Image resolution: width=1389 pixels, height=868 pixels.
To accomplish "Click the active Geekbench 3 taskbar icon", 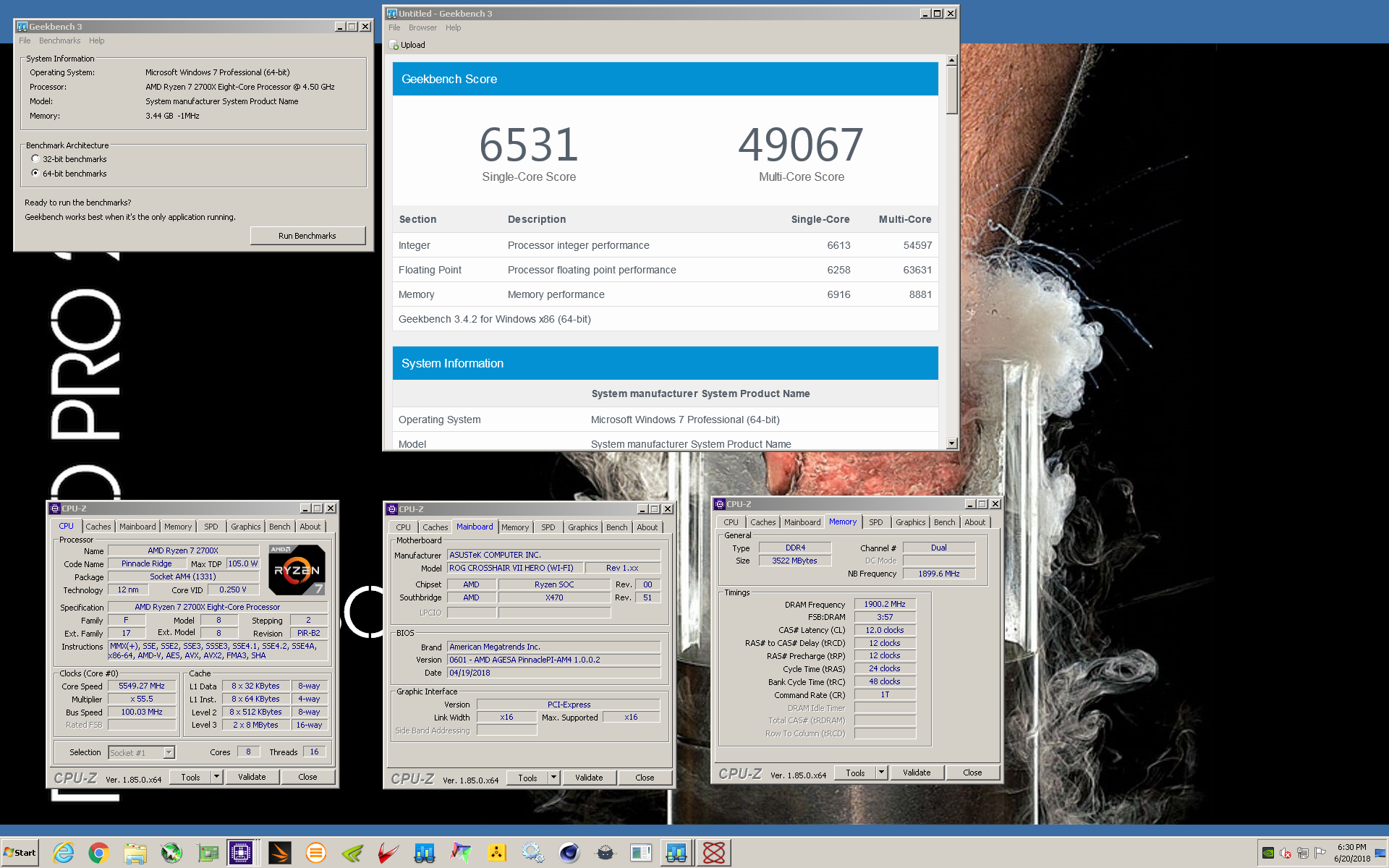I will [x=677, y=853].
